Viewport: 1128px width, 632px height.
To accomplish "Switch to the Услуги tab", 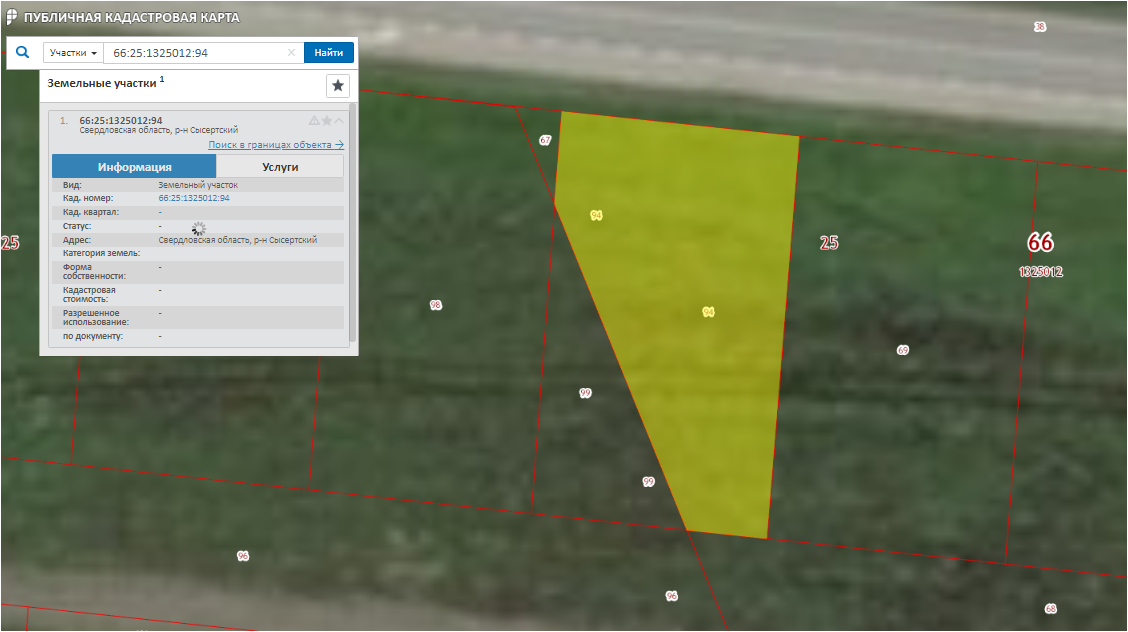I will pyautogui.click(x=280, y=167).
